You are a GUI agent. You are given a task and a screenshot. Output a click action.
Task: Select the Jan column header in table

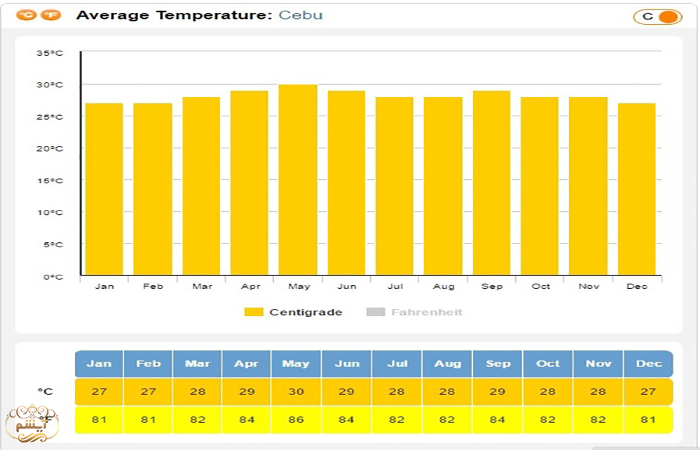[x=99, y=364]
